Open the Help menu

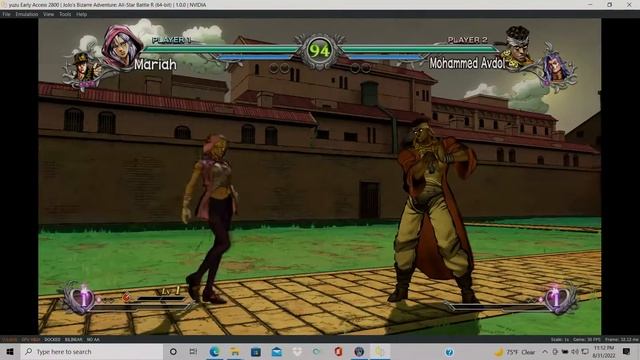[82, 14]
